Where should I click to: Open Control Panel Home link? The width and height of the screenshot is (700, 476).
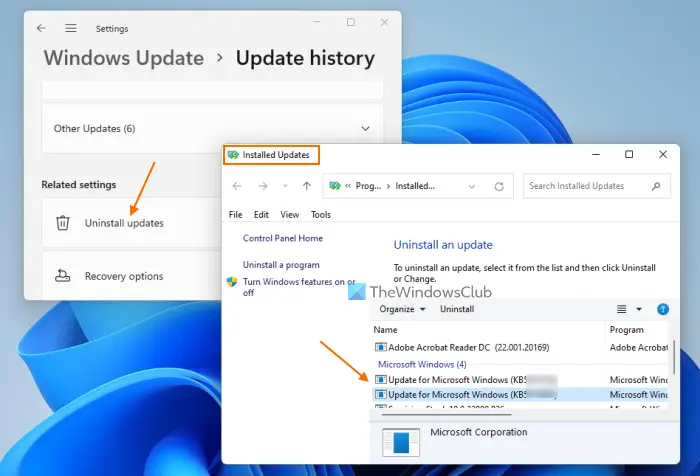pos(283,238)
